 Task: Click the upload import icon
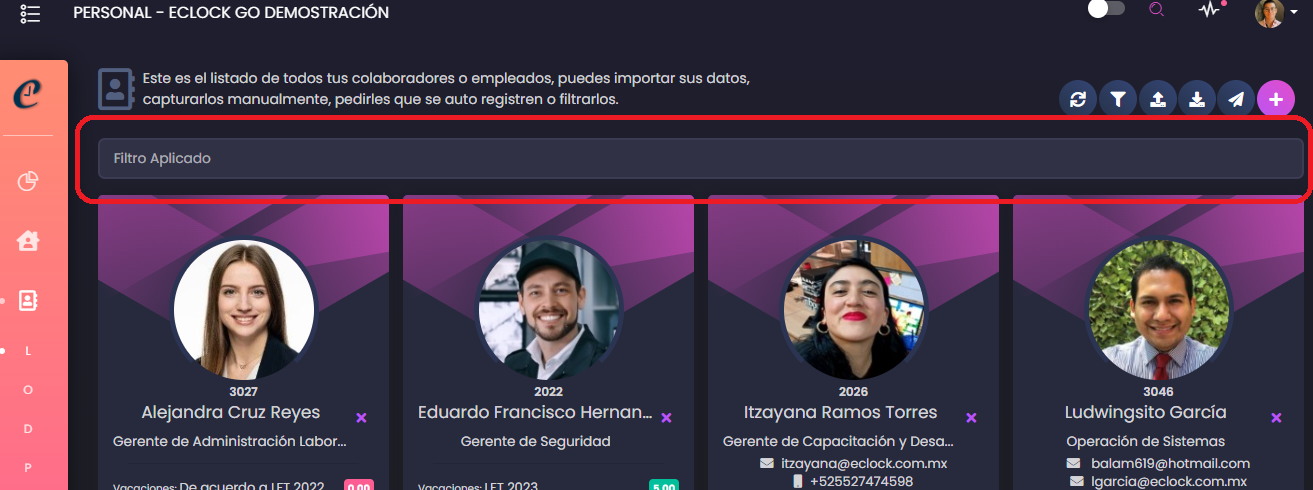tap(1157, 99)
